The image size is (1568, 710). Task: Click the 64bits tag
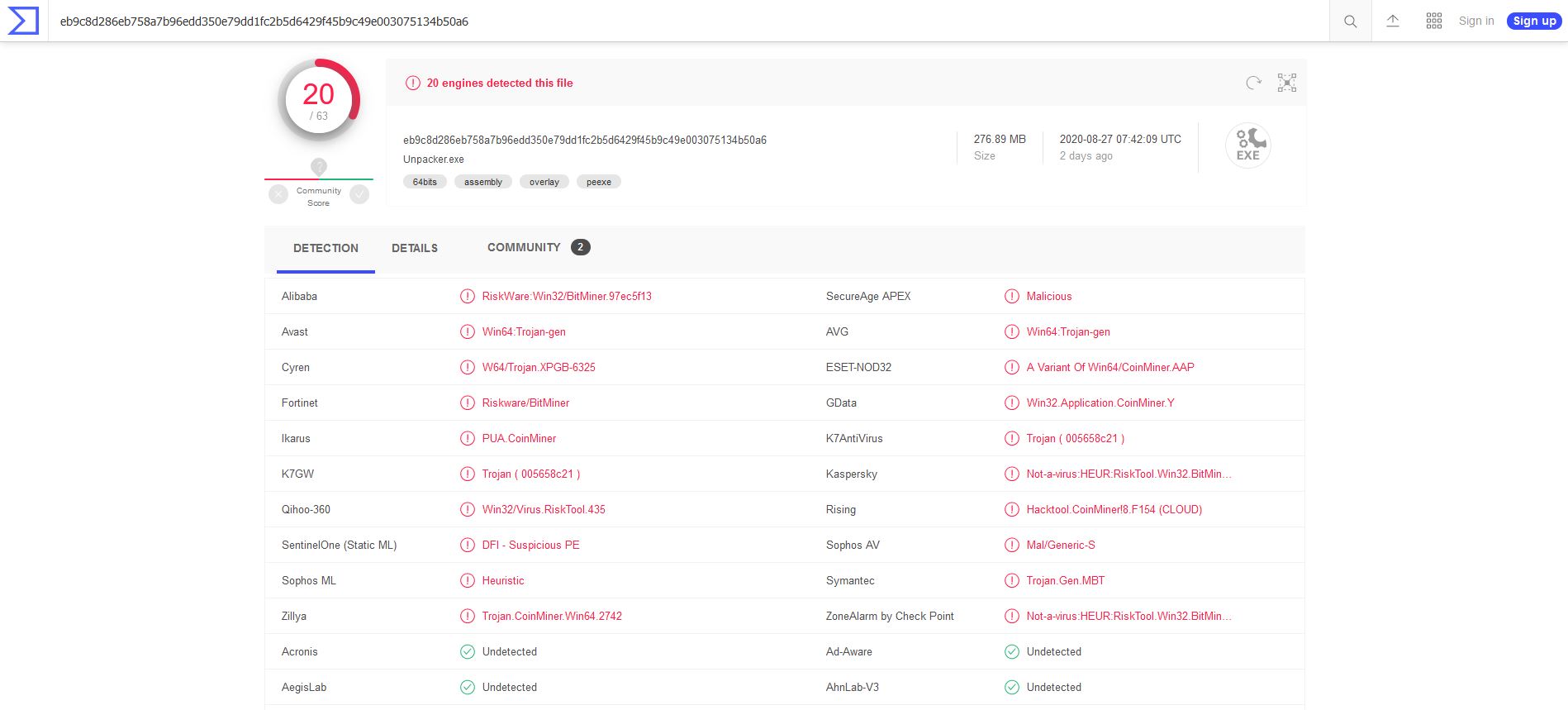click(x=425, y=182)
